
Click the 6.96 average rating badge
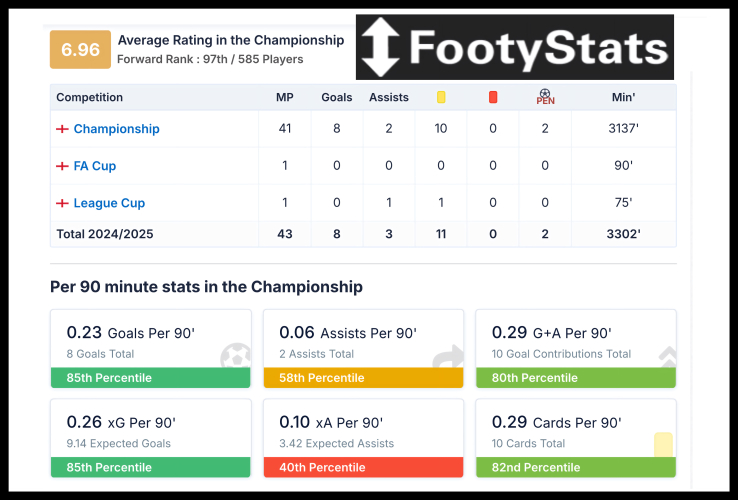tap(80, 50)
